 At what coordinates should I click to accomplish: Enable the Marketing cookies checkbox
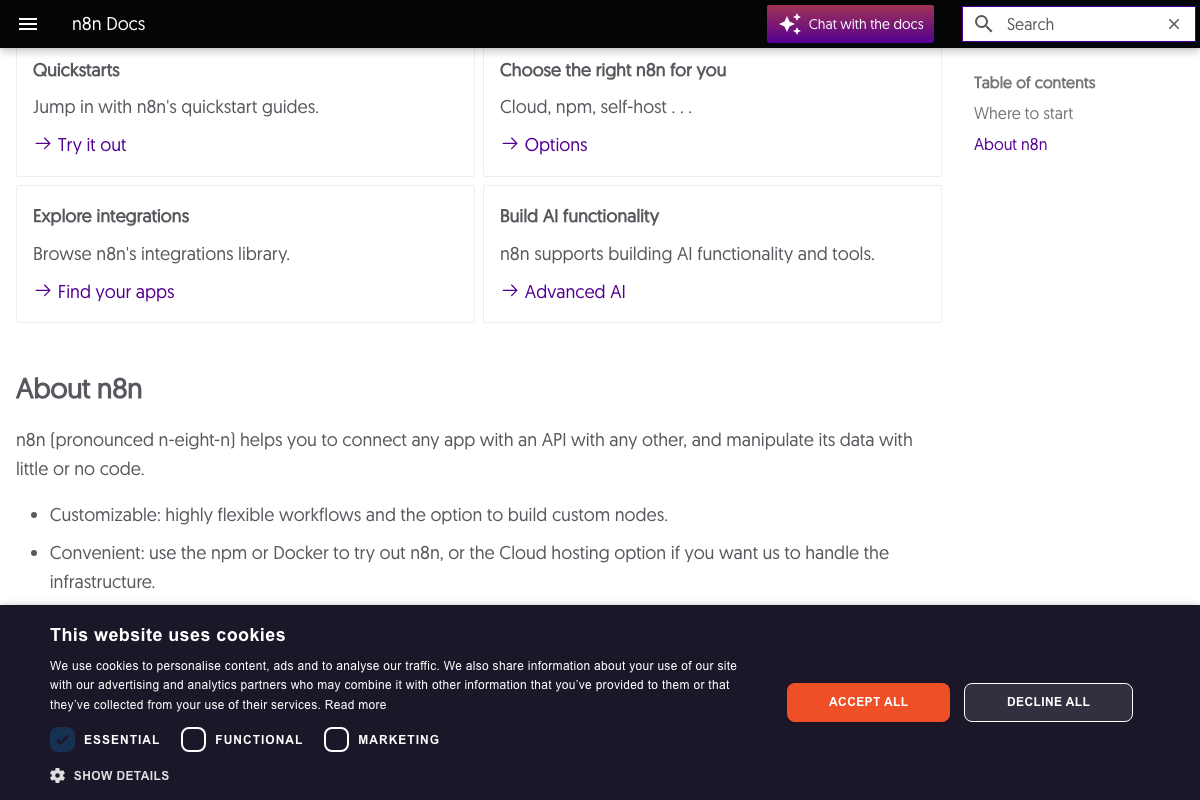coord(336,739)
